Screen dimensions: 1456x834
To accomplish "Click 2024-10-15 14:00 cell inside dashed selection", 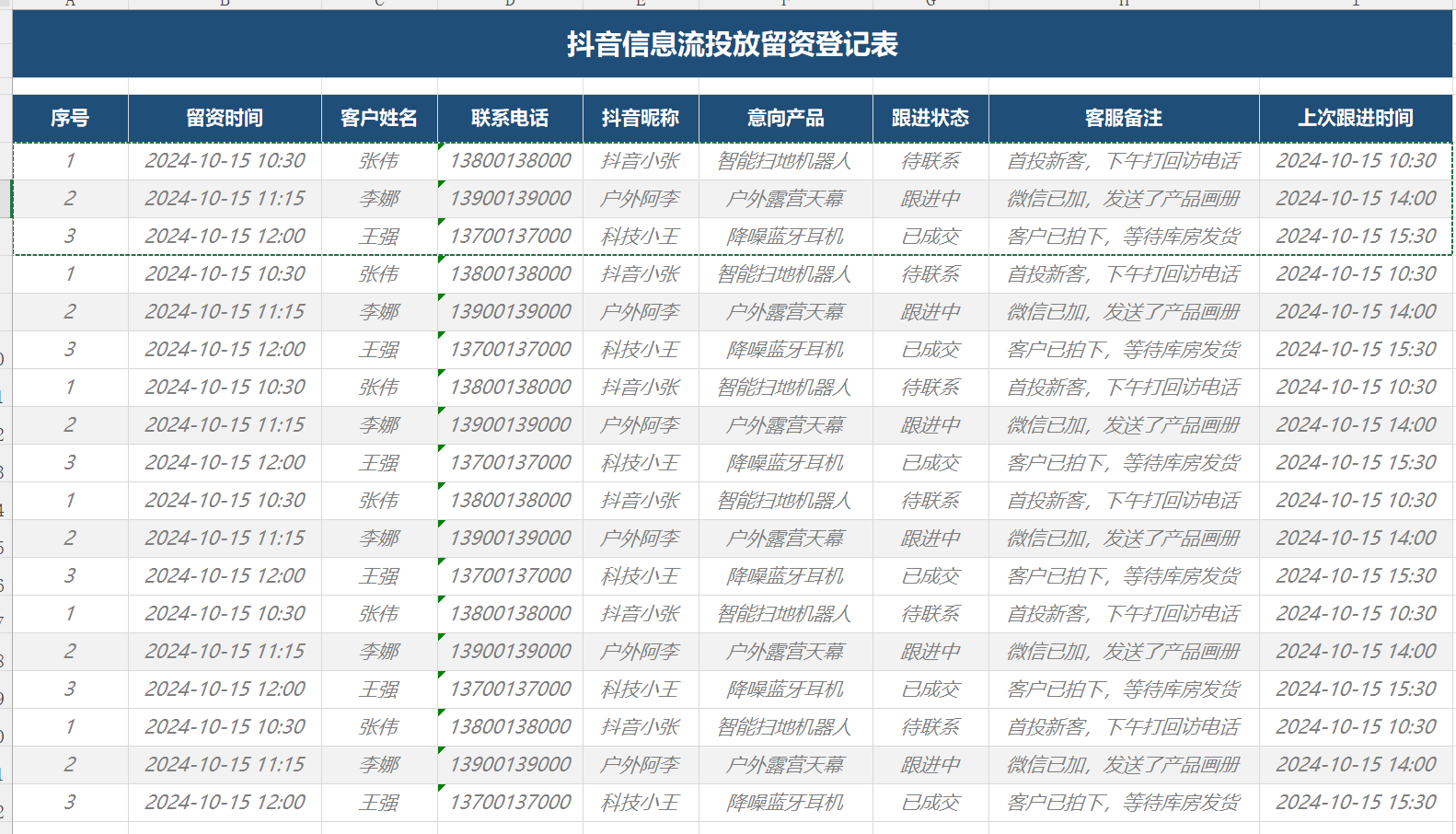I will tap(1356, 199).
